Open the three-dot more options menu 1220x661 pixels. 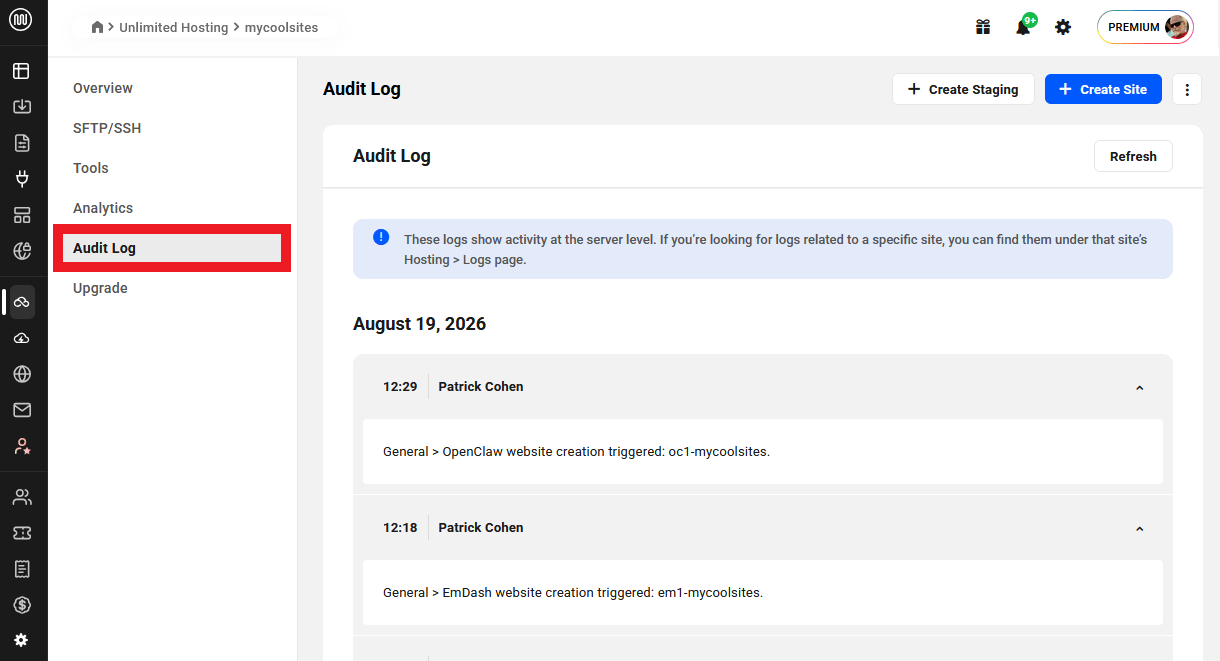click(x=1187, y=89)
